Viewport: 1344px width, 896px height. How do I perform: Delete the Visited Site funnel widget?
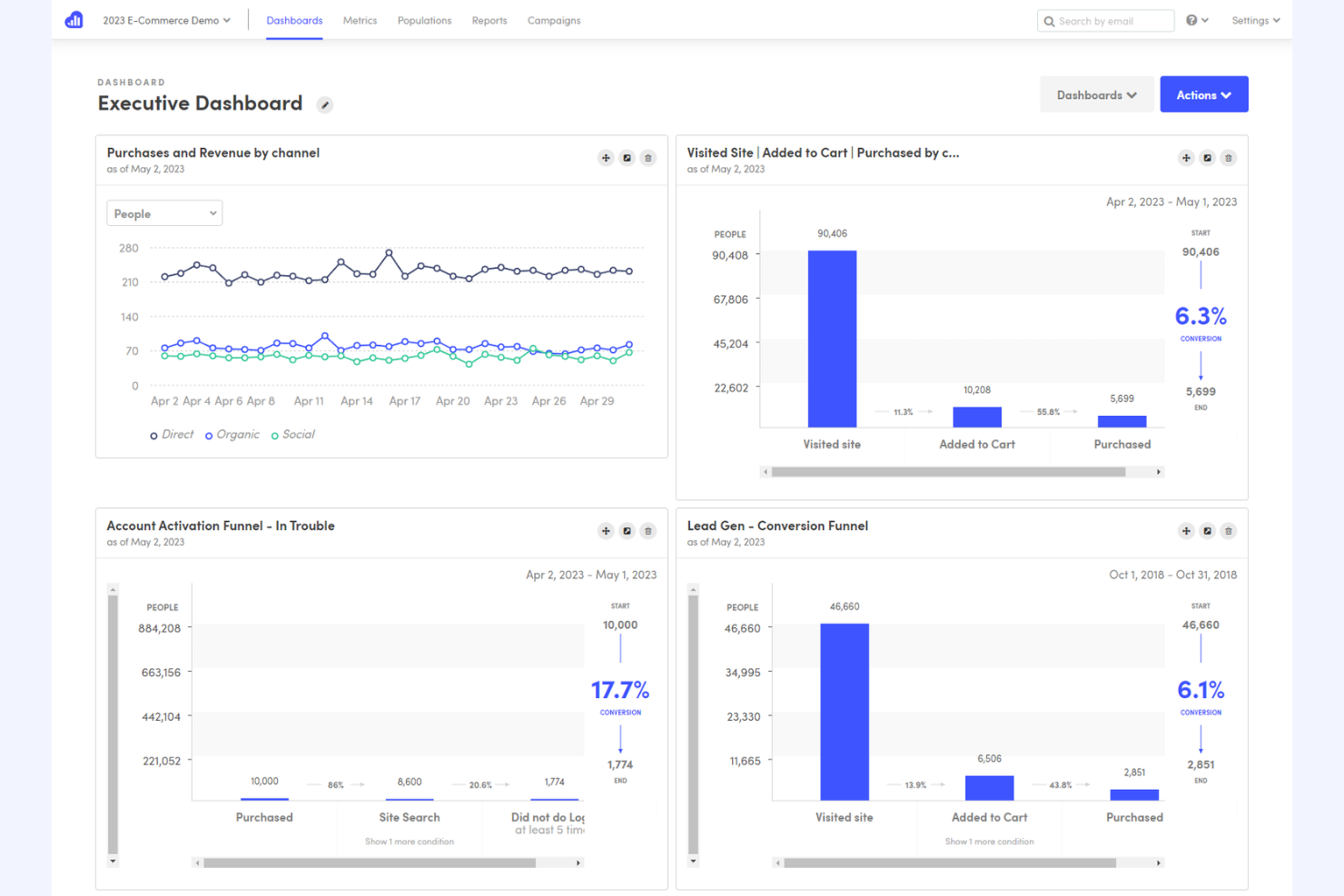tap(1228, 158)
